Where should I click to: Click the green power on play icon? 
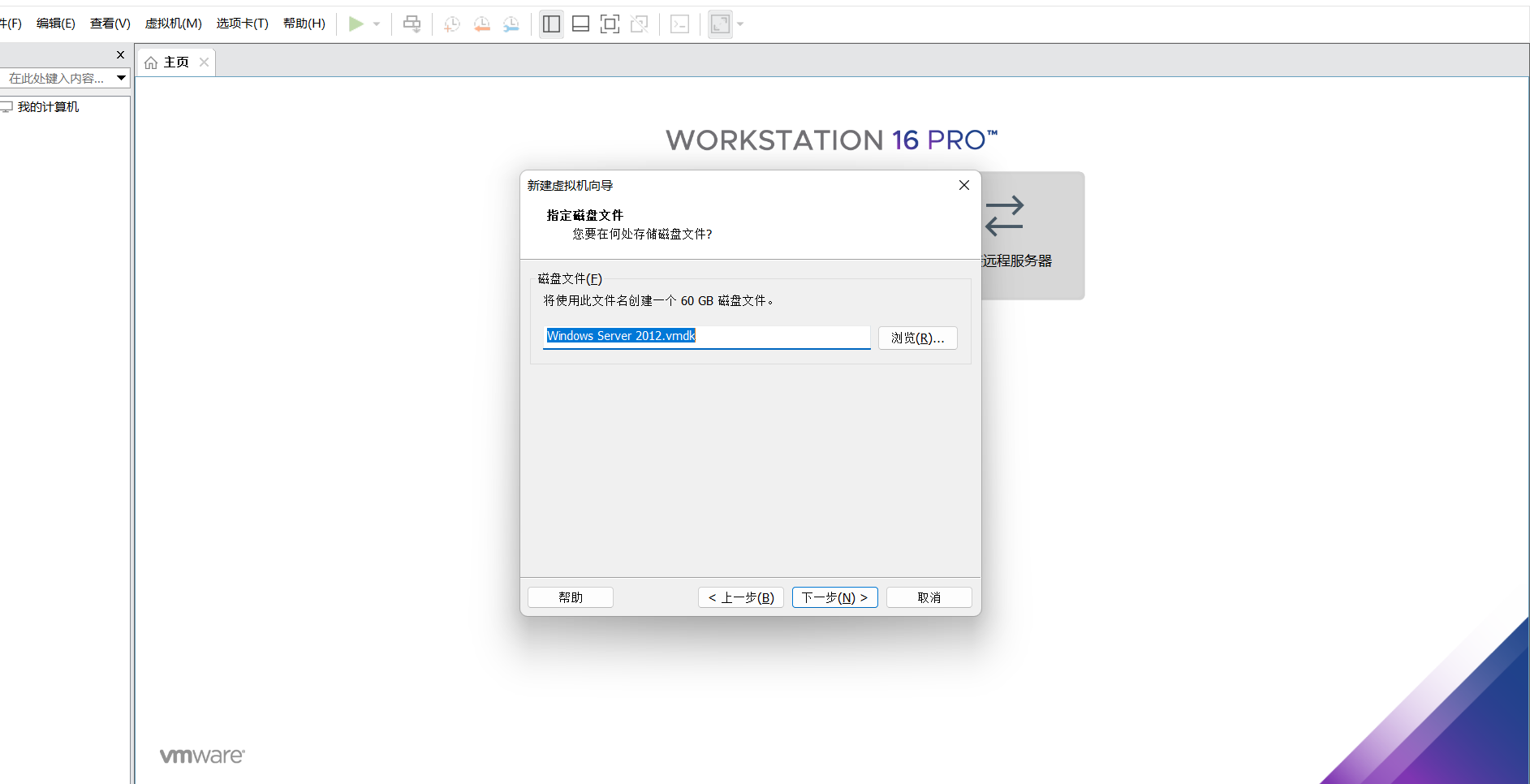(x=356, y=24)
